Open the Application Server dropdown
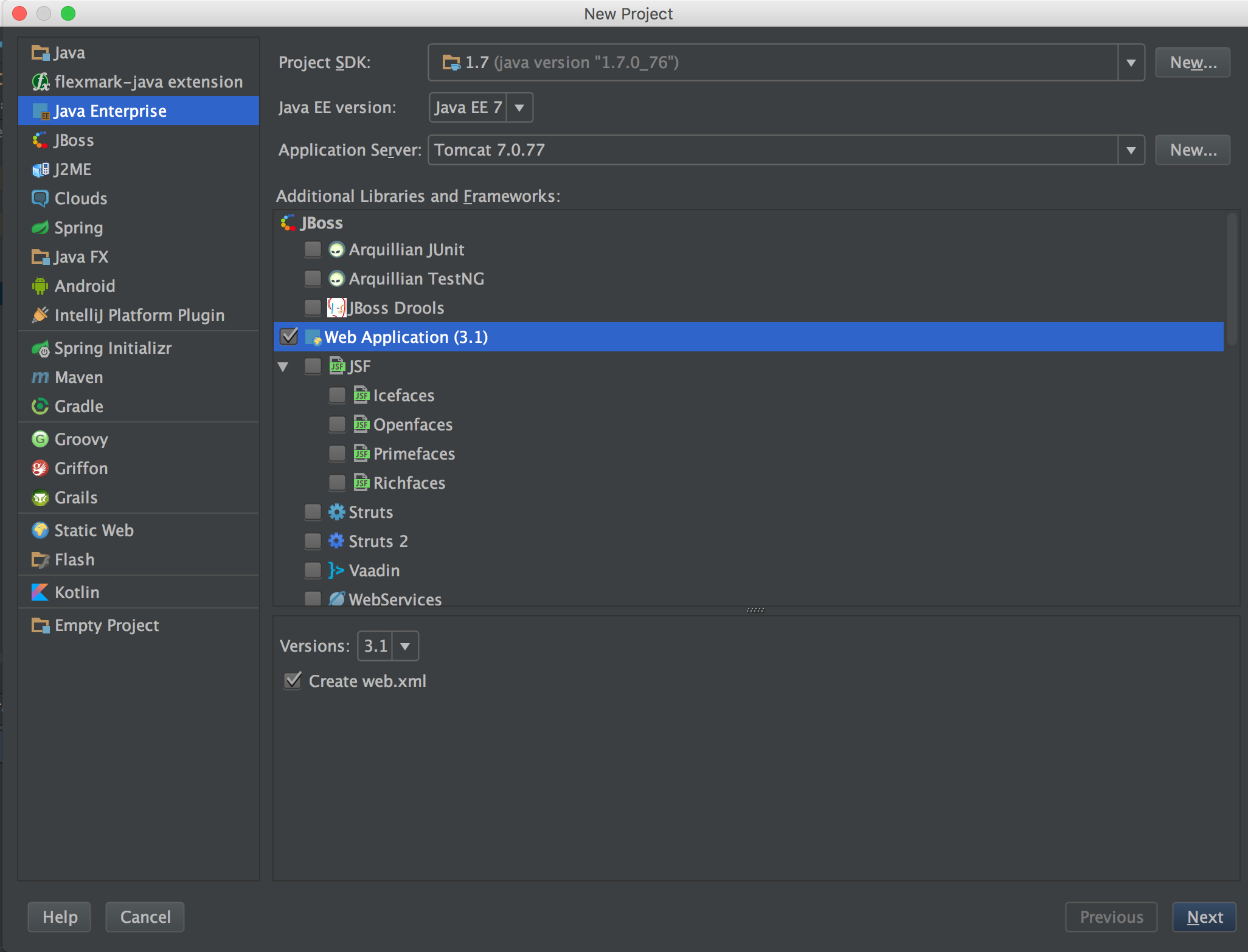This screenshot has height=952, width=1248. coord(1131,150)
